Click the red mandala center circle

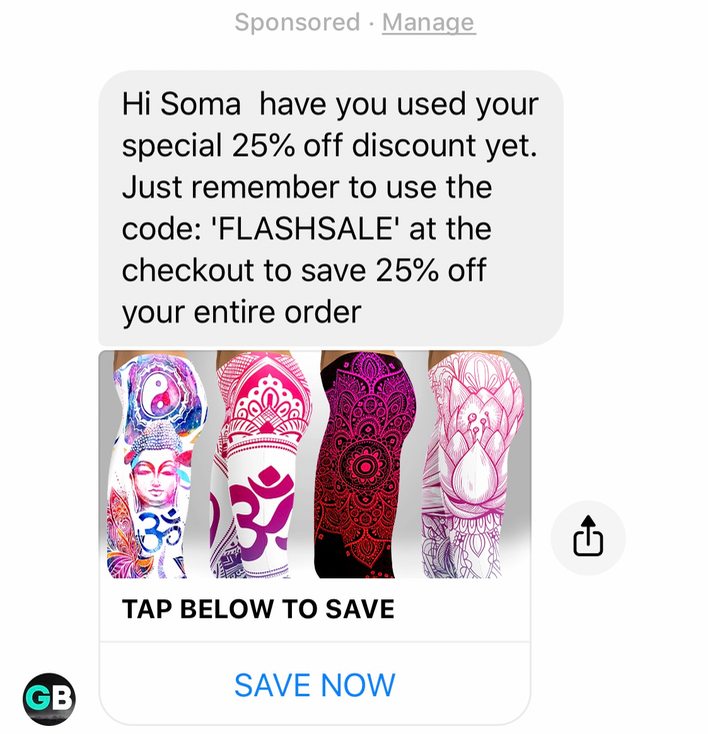pos(364,466)
